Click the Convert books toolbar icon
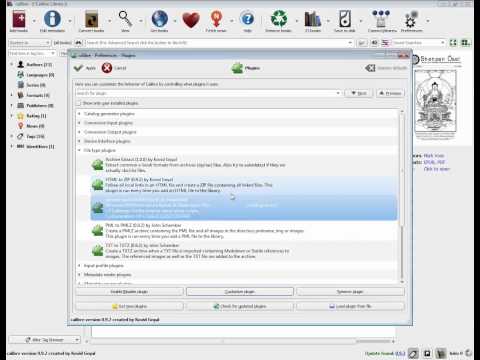Screen dimensions: 480x360 click(x=91, y=19)
